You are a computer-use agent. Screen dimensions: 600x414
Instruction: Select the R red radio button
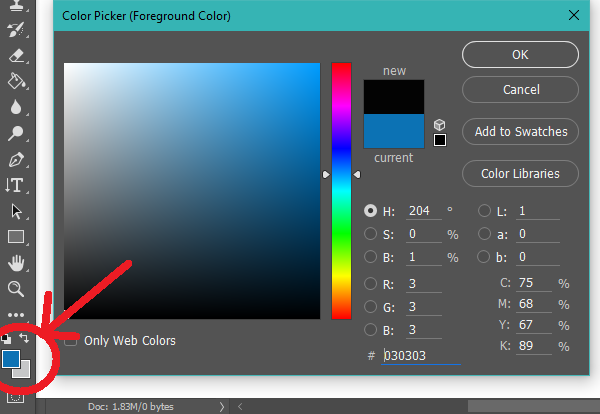[370, 284]
